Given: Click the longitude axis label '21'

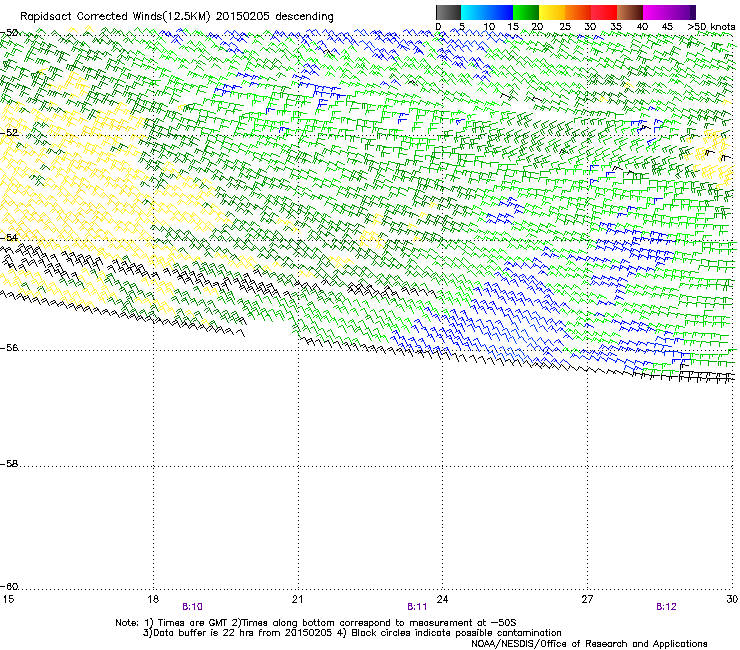Looking at the screenshot, I should click(297, 599).
